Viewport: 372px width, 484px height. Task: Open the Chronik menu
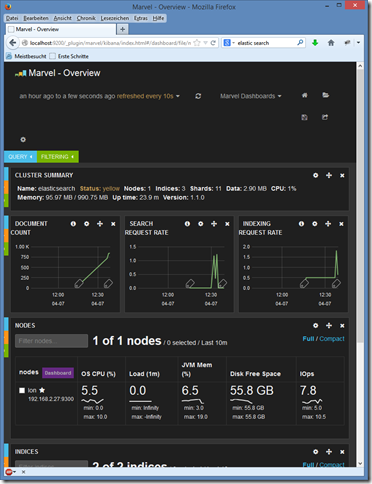86,18
